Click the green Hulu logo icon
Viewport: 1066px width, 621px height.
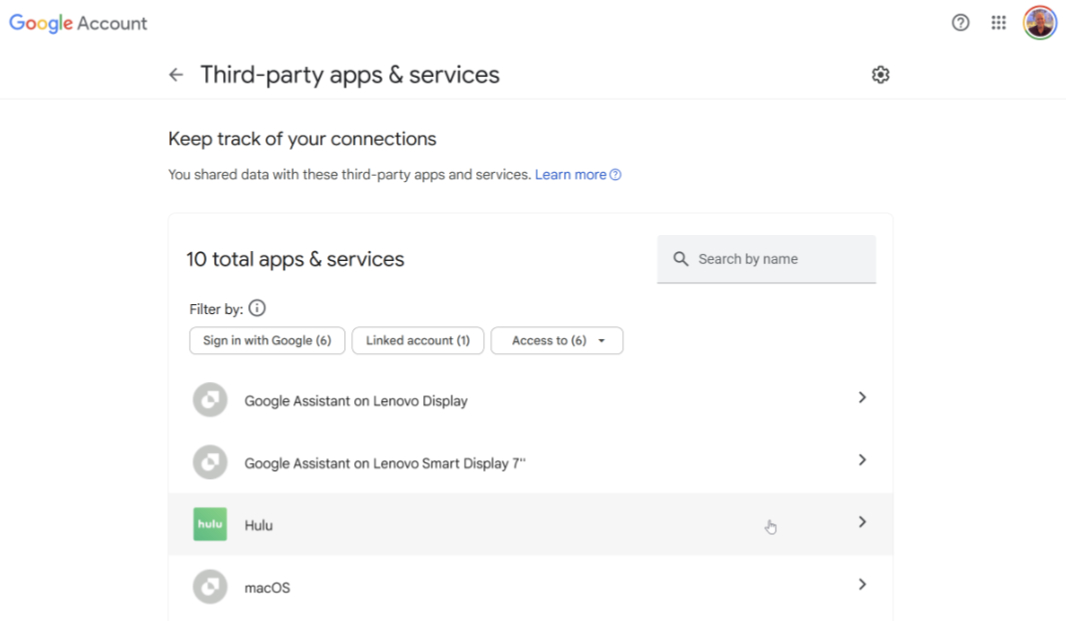coord(210,524)
